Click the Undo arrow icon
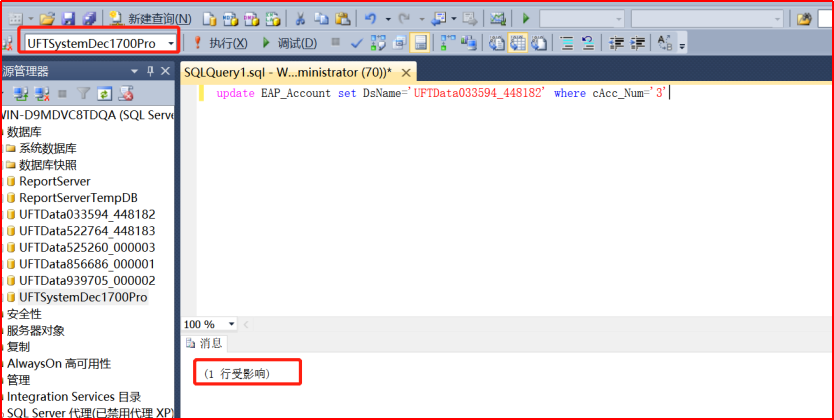The width and height of the screenshot is (834, 420). tap(371, 18)
